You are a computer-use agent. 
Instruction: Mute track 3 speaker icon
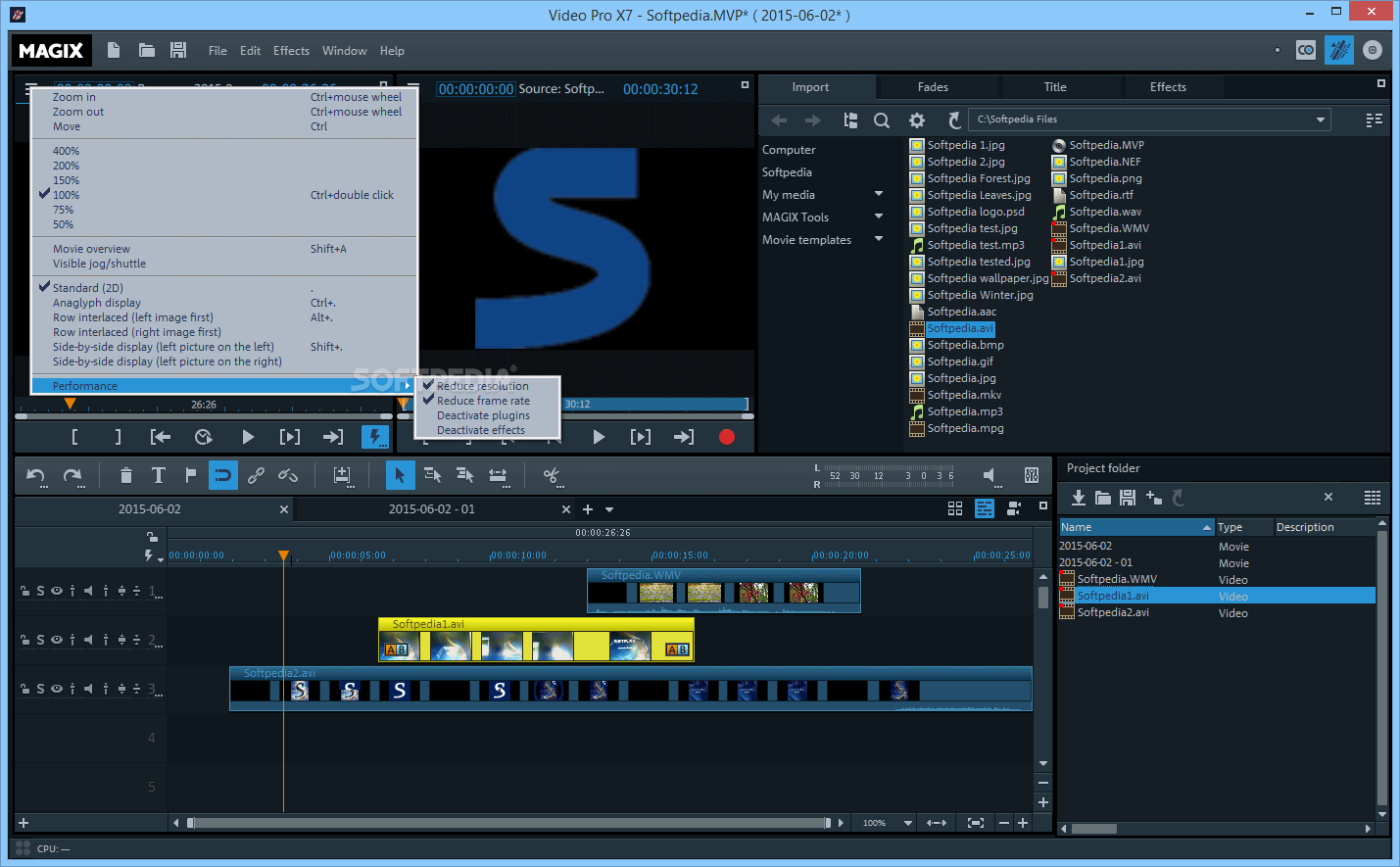(88, 689)
